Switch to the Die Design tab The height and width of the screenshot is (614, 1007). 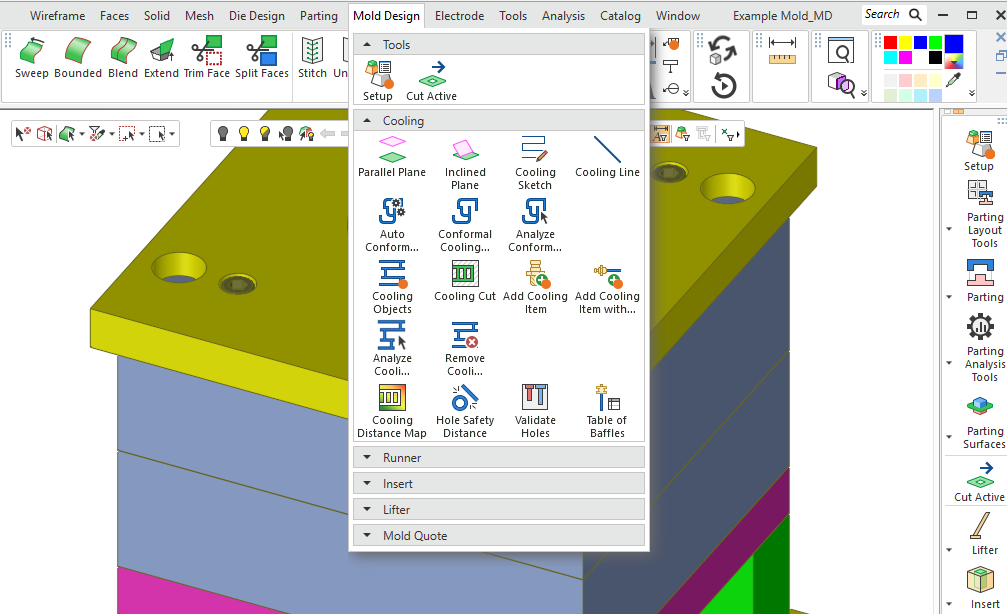[257, 16]
